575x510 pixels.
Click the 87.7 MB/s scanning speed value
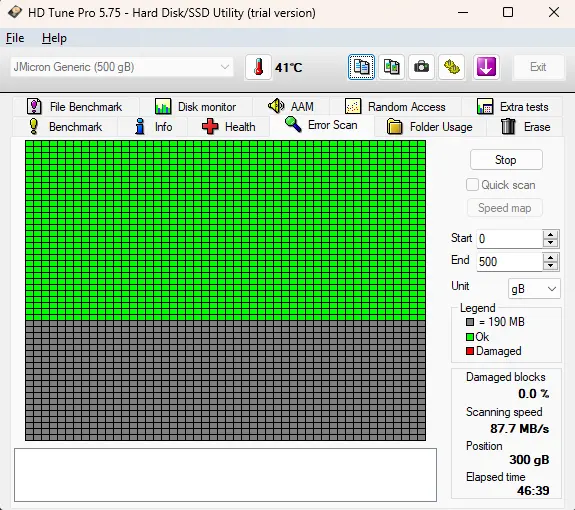click(x=520, y=429)
